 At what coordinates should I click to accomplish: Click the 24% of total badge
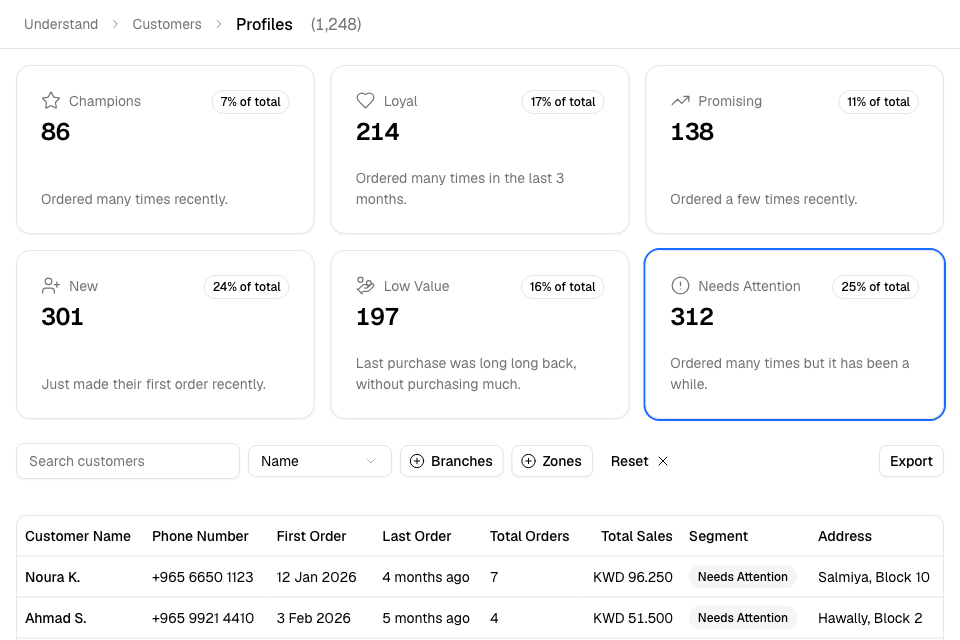pyautogui.click(x=247, y=287)
